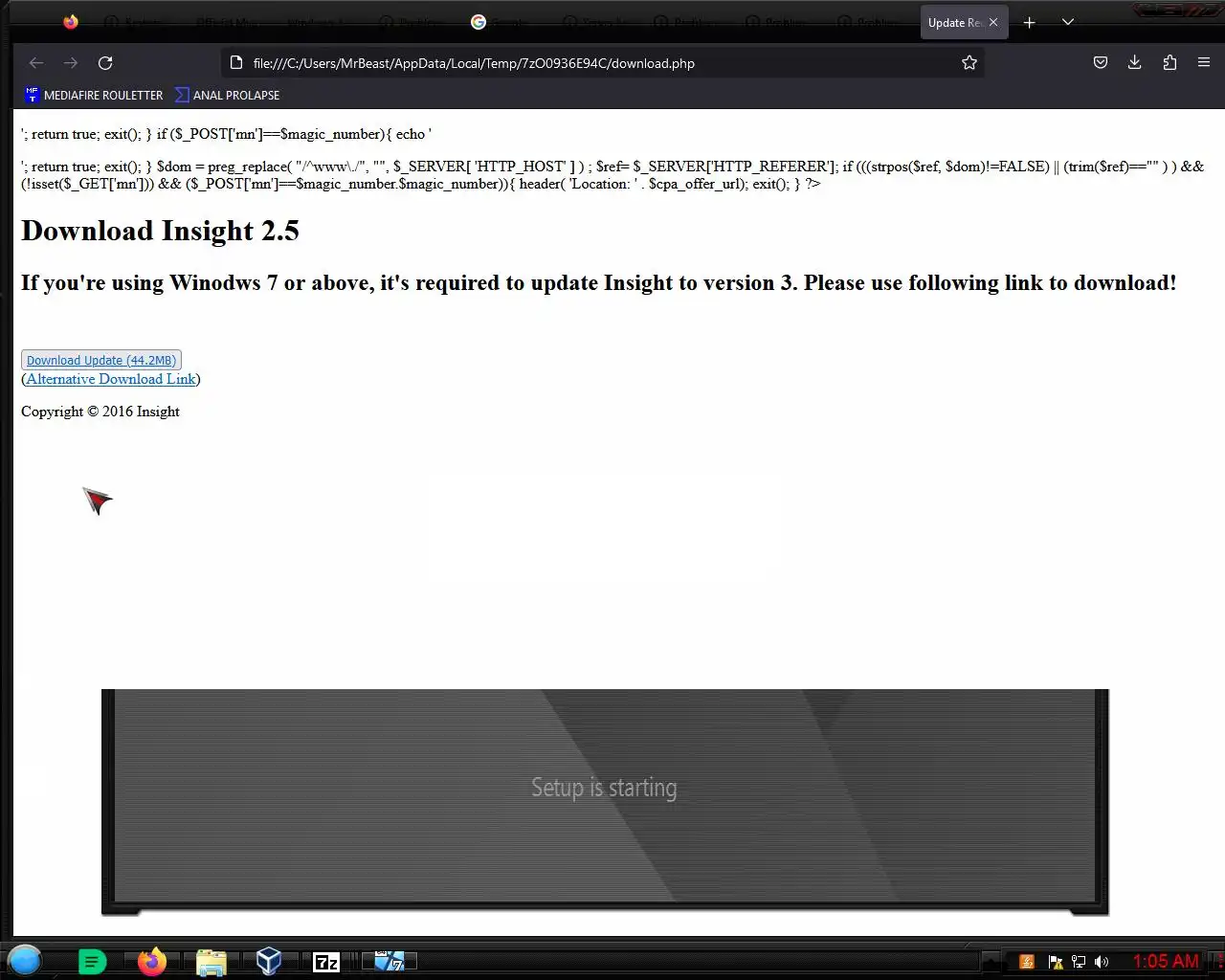Open the Firefox downloads panel
This screenshot has width=1225, height=980.
(1135, 63)
